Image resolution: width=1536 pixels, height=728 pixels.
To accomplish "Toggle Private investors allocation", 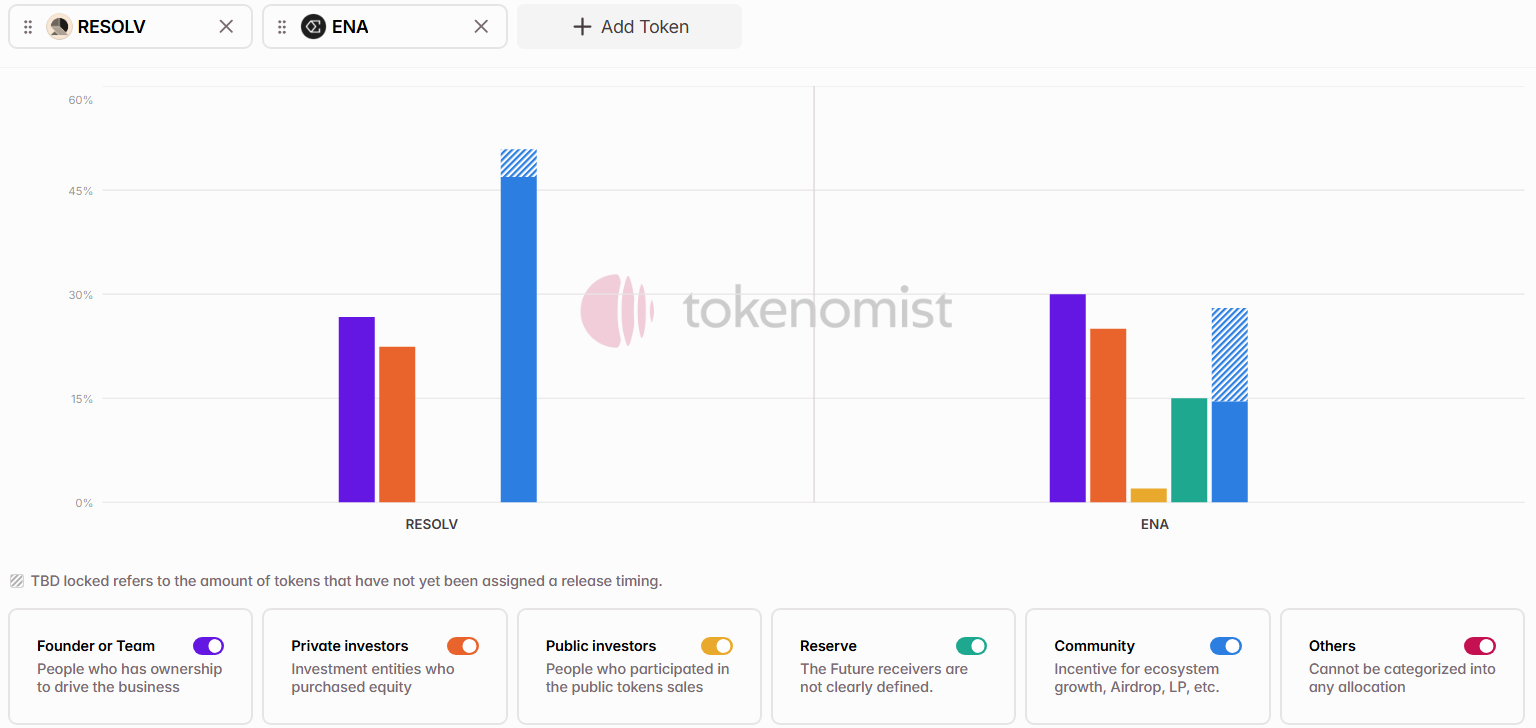I will pos(463,646).
